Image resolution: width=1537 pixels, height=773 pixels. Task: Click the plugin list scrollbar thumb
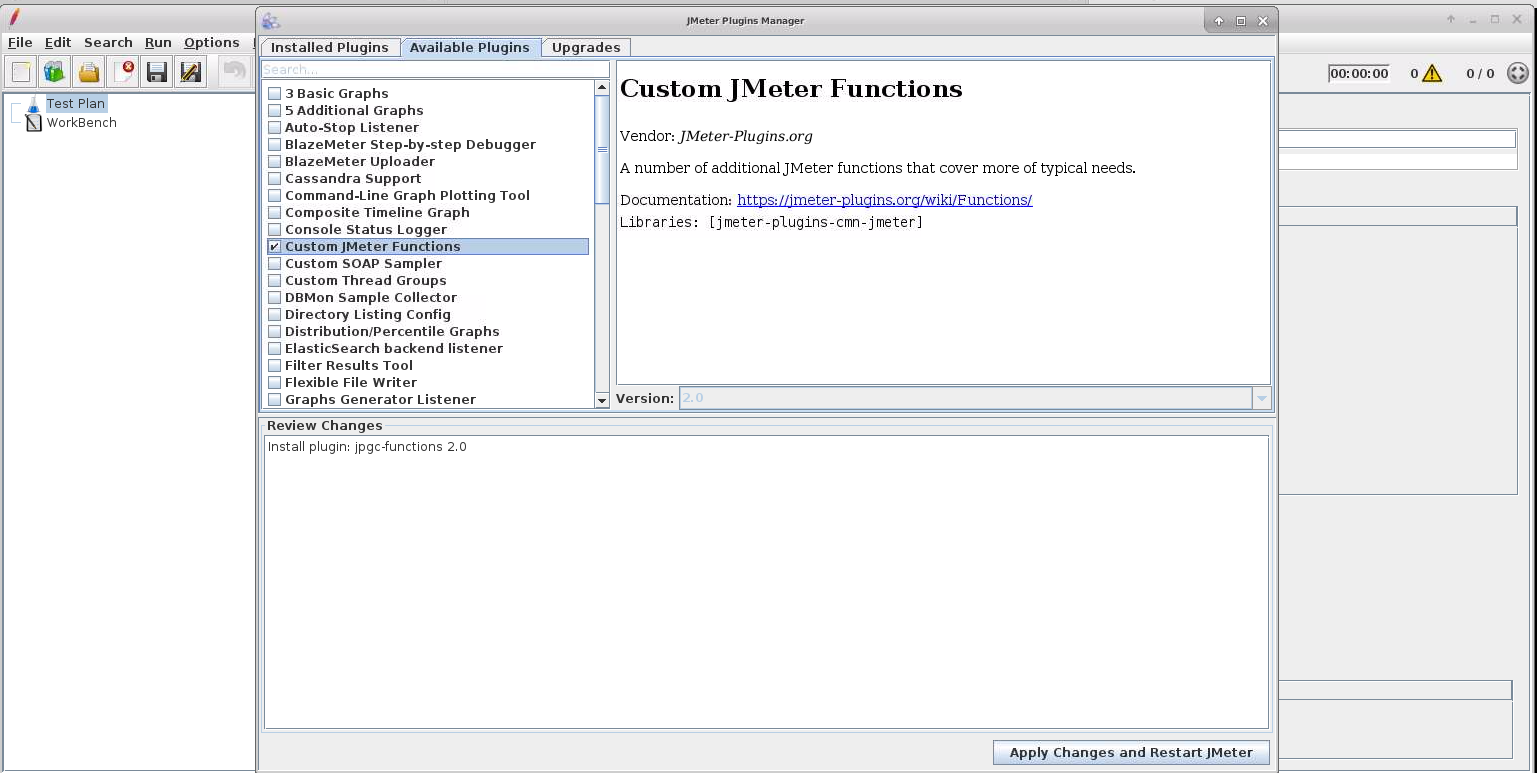point(602,149)
